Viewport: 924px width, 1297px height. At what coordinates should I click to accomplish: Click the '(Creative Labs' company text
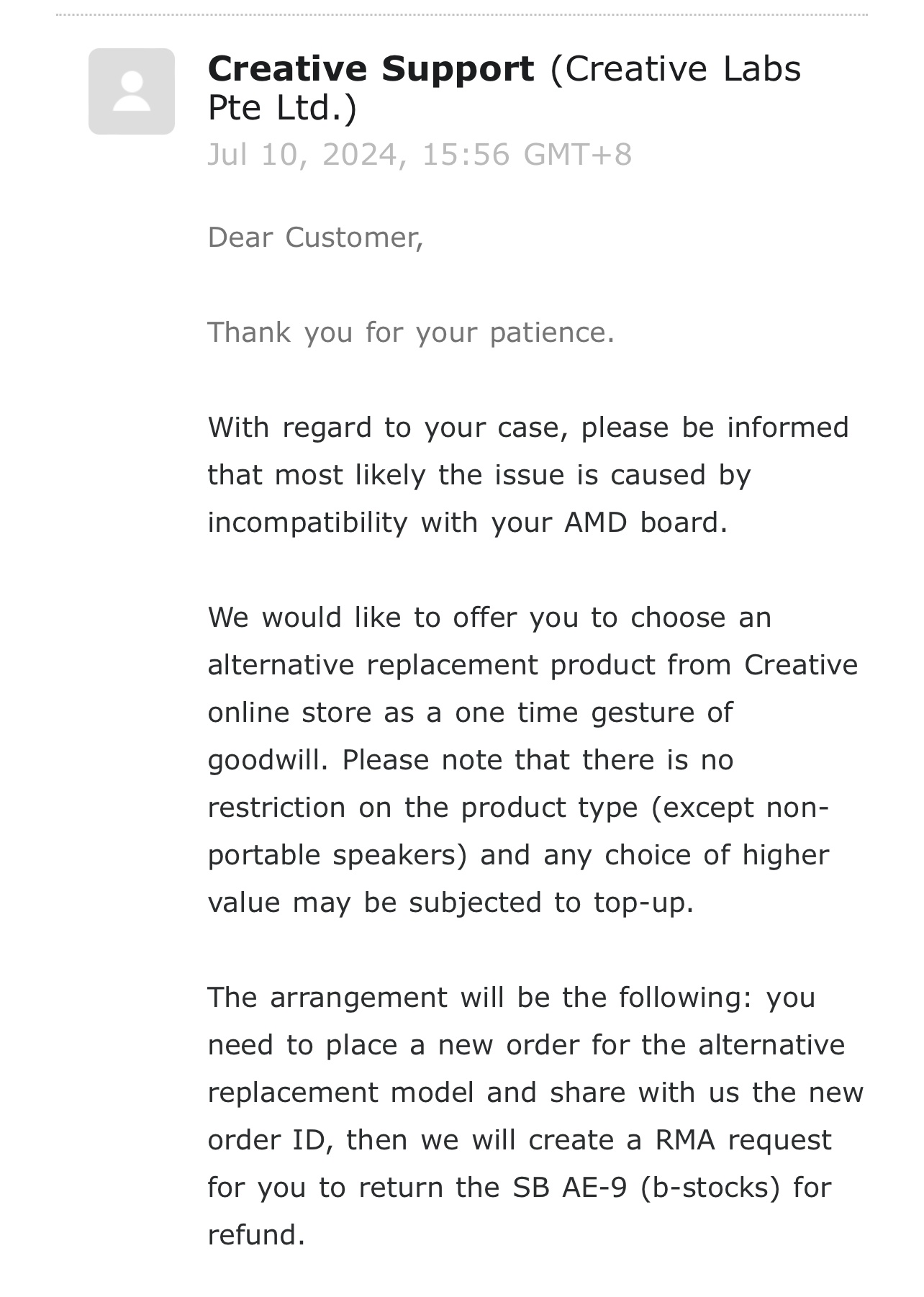(675, 70)
